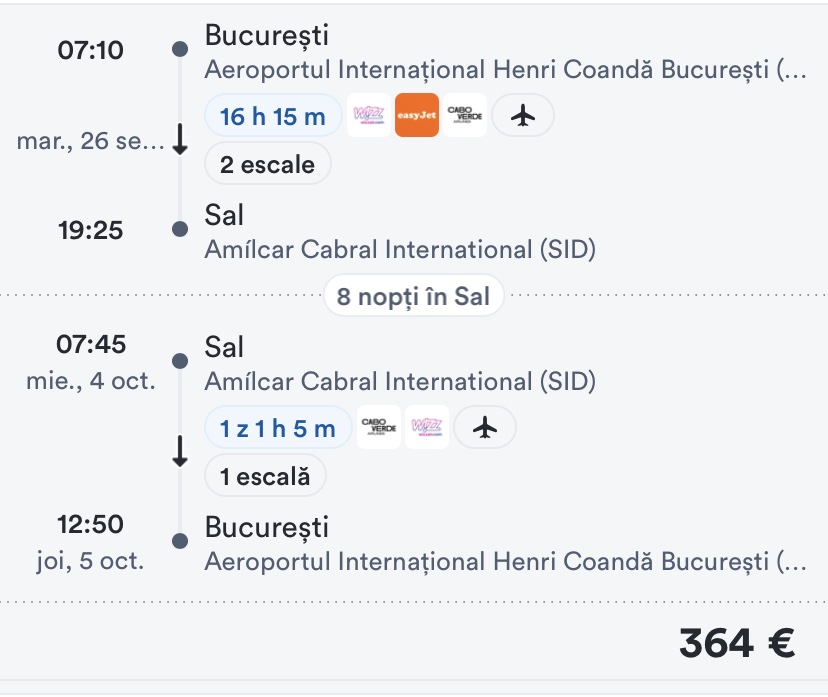Click the airplane icon on outbound flight
Image resolution: width=828 pixels, height=697 pixels.
522,116
